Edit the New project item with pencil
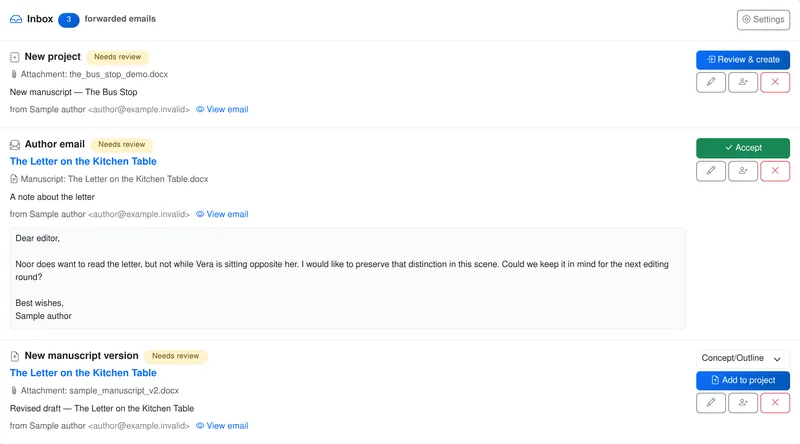The width and height of the screenshot is (800, 444). pyautogui.click(x=711, y=82)
